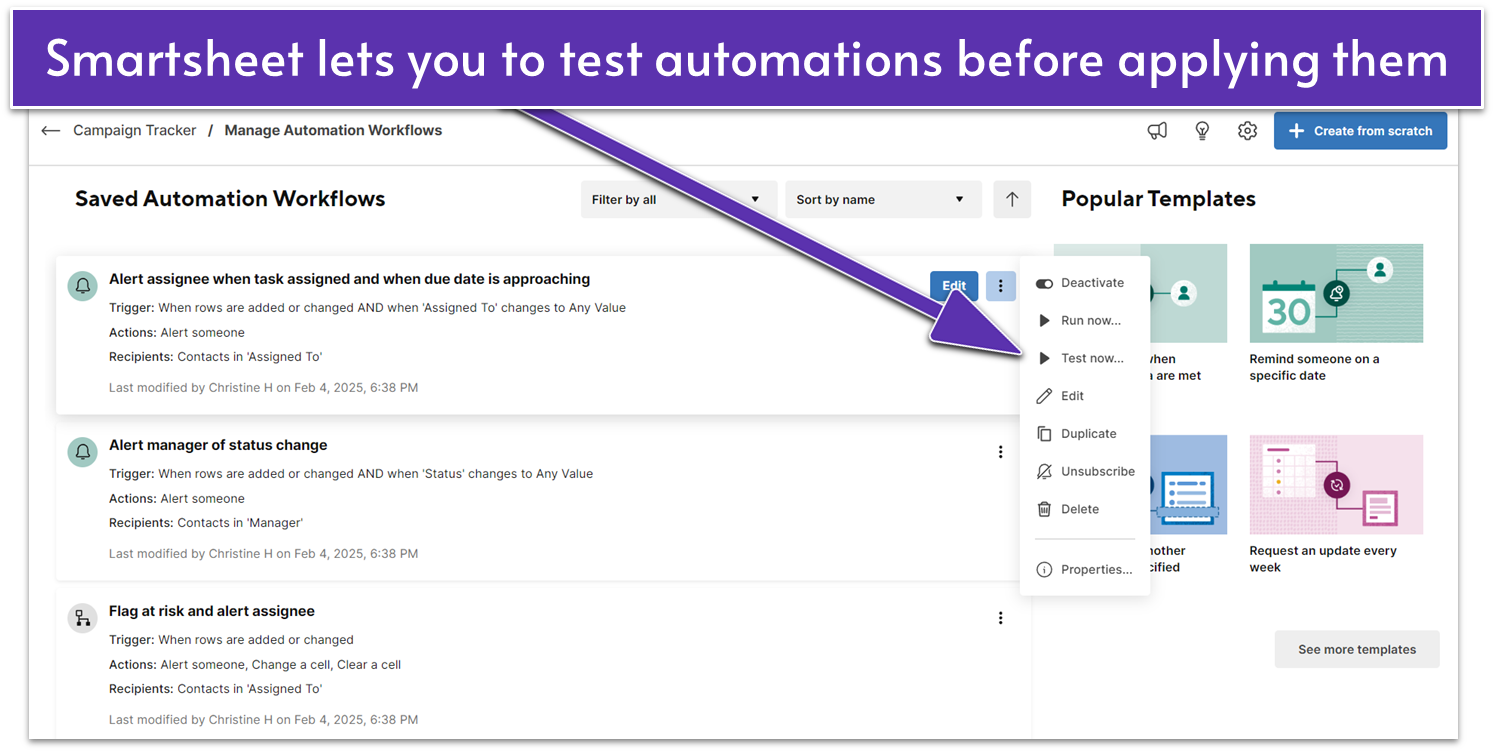Open Alert assignee when task assigned workflow title
Screen dimensions: 1494x752
(x=349, y=279)
